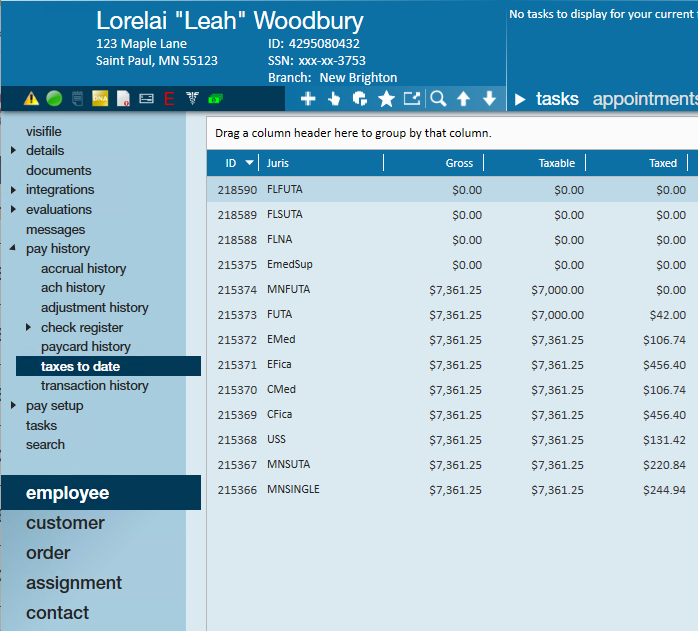Open the tasks tab in the header
The height and width of the screenshot is (631, 698).
tap(557, 99)
